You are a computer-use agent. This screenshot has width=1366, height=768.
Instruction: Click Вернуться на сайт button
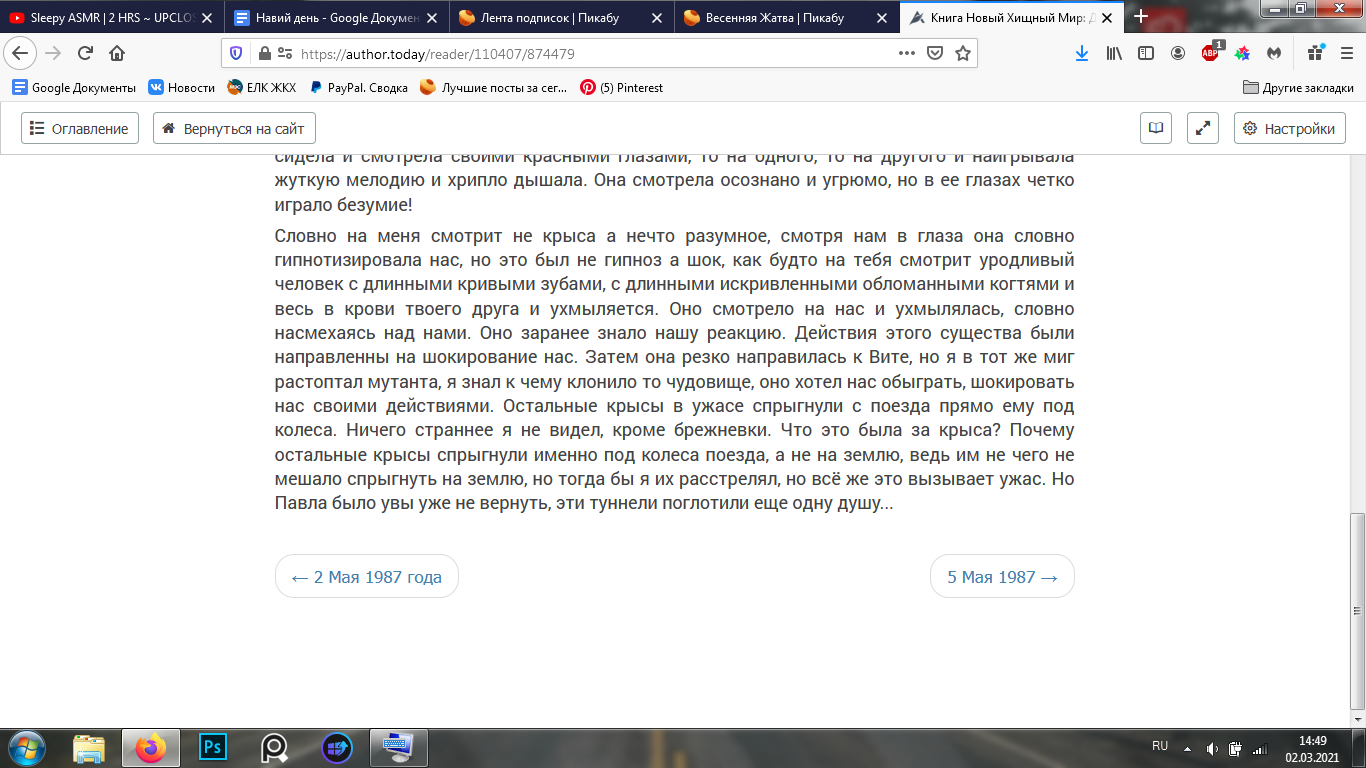point(235,128)
